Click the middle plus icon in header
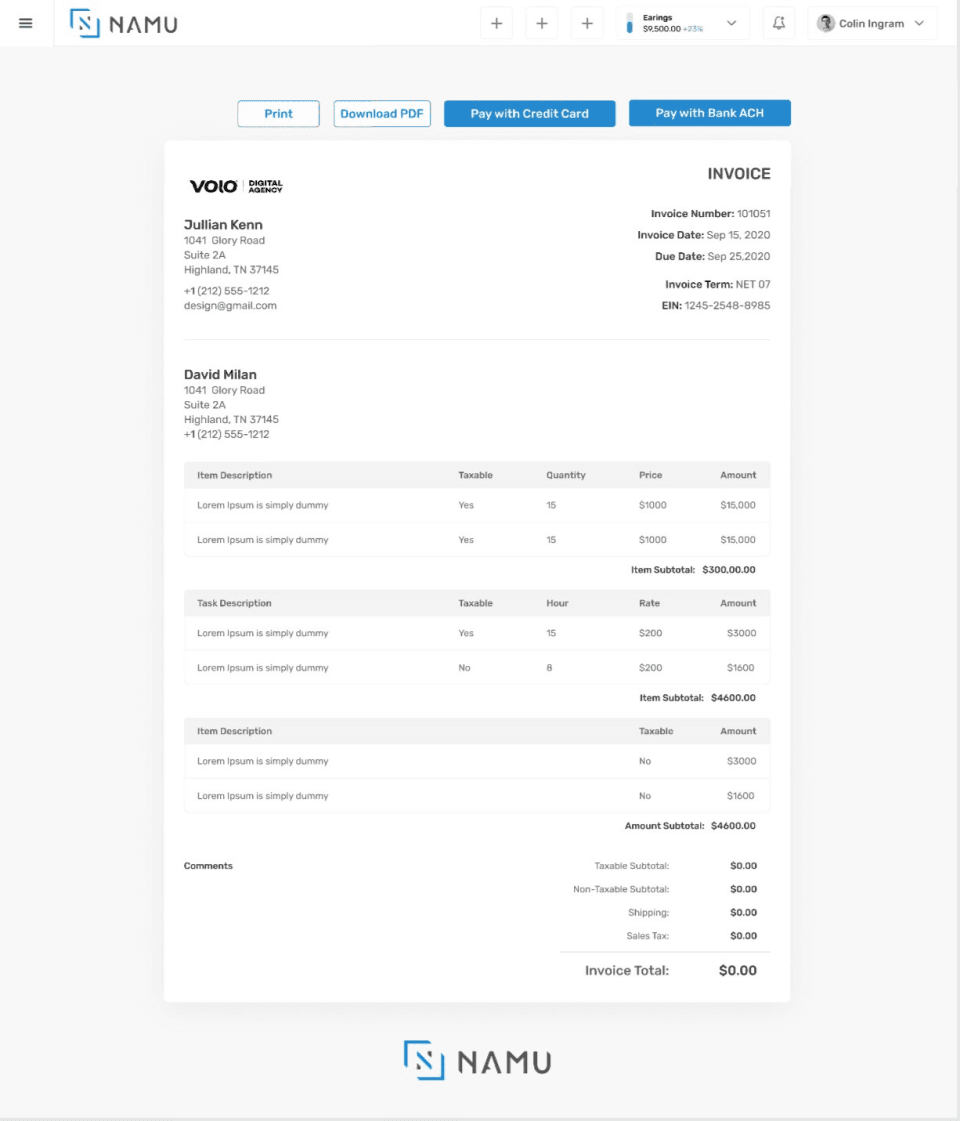 (542, 24)
